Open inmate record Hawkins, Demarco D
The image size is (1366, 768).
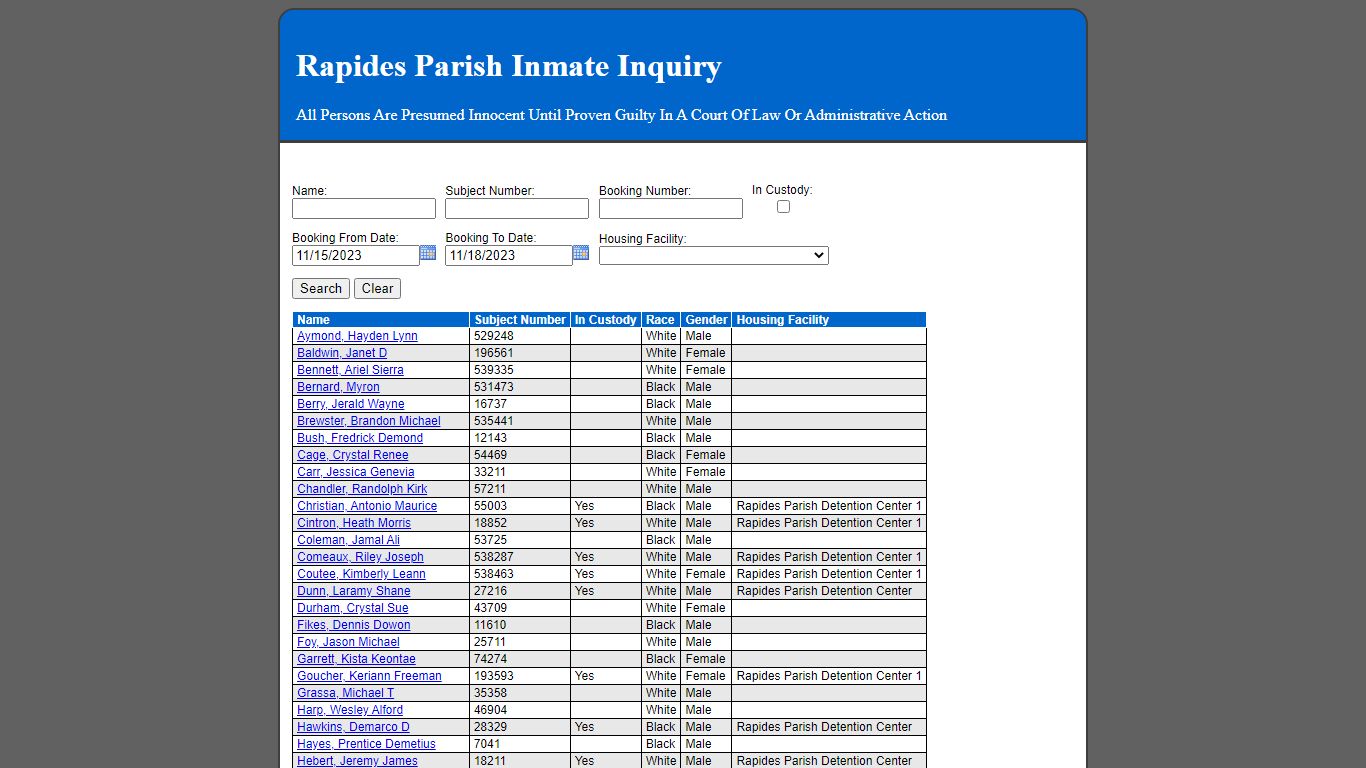pyautogui.click(x=353, y=727)
